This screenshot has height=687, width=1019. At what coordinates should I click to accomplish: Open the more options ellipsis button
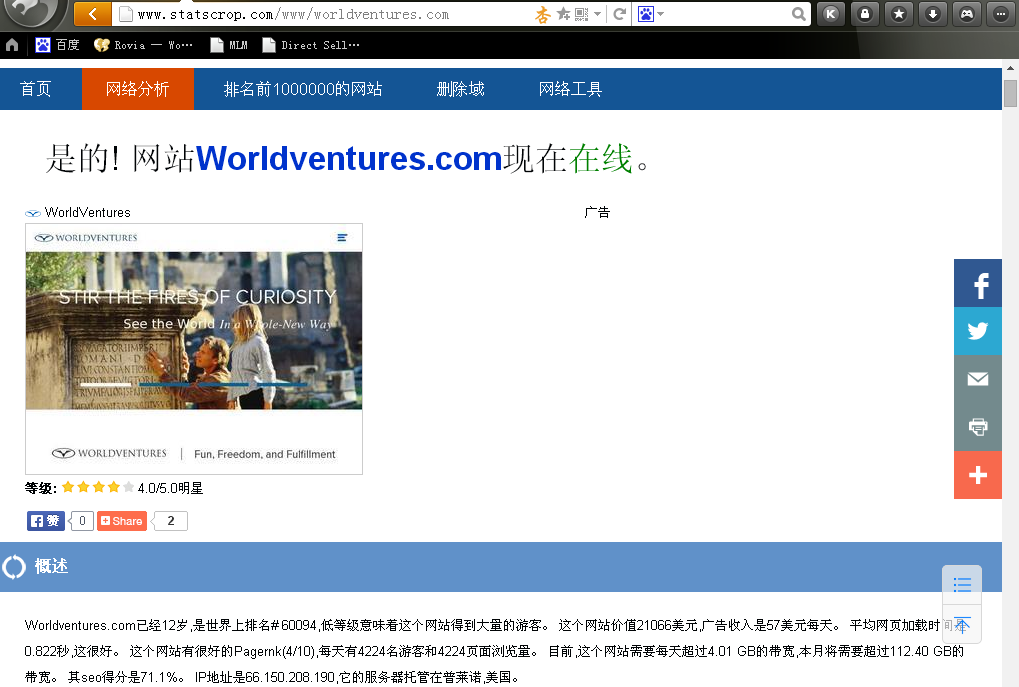[x=1001, y=14]
